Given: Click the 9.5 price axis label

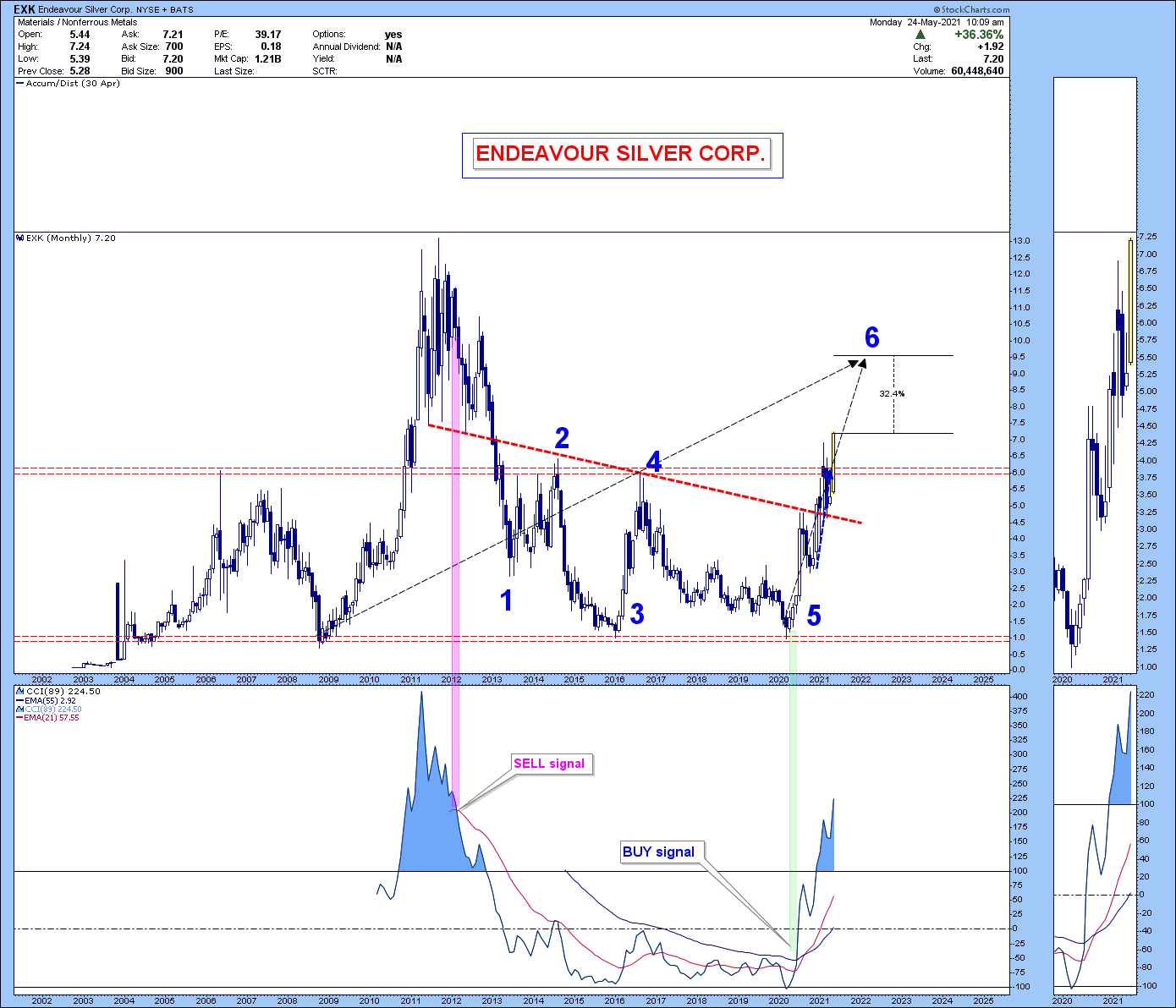Looking at the screenshot, I should pyautogui.click(x=1019, y=358).
